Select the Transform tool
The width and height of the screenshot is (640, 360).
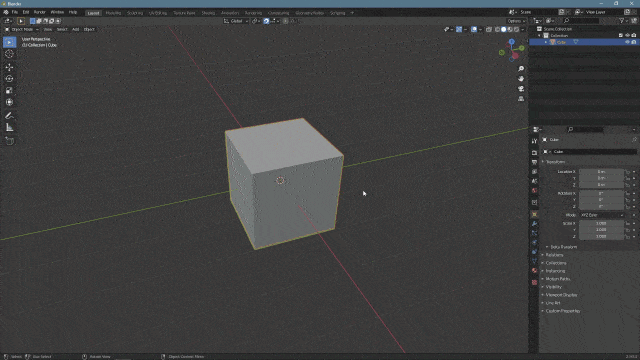tap(9, 102)
